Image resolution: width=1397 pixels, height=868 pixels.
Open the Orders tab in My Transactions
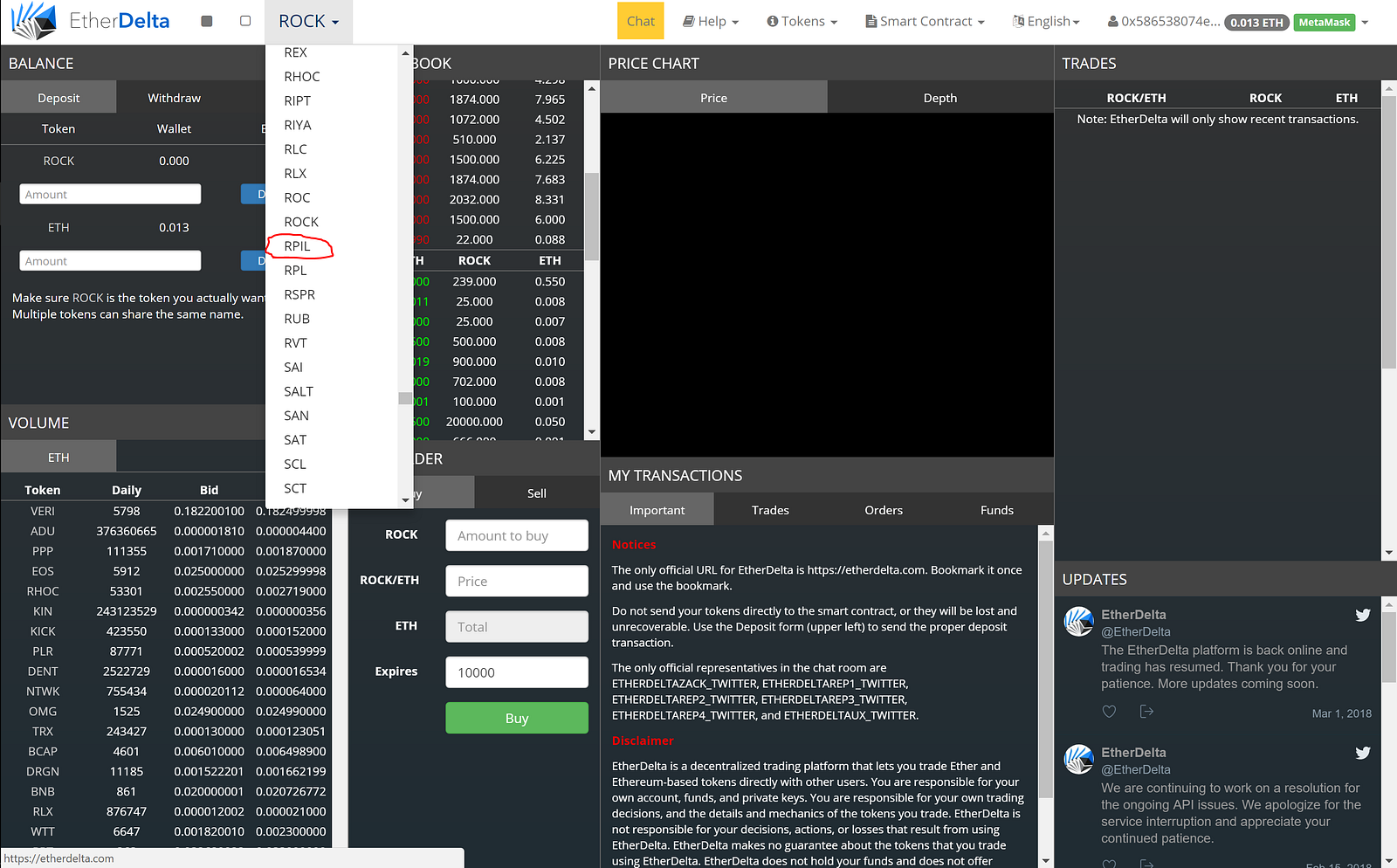pos(884,510)
